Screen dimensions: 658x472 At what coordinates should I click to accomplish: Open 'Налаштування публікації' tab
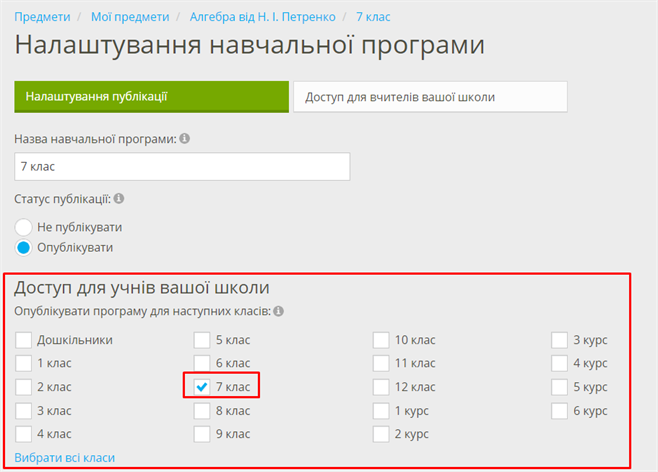(151, 97)
